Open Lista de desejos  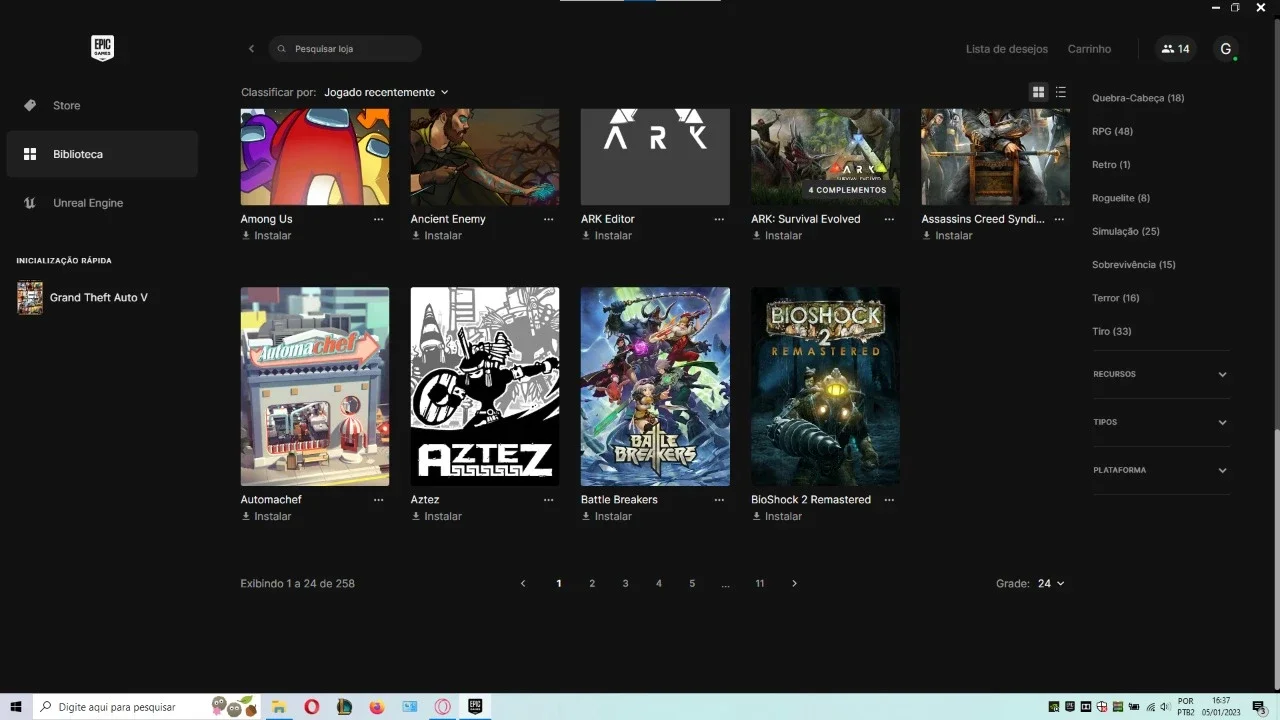click(x=1007, y=49)
